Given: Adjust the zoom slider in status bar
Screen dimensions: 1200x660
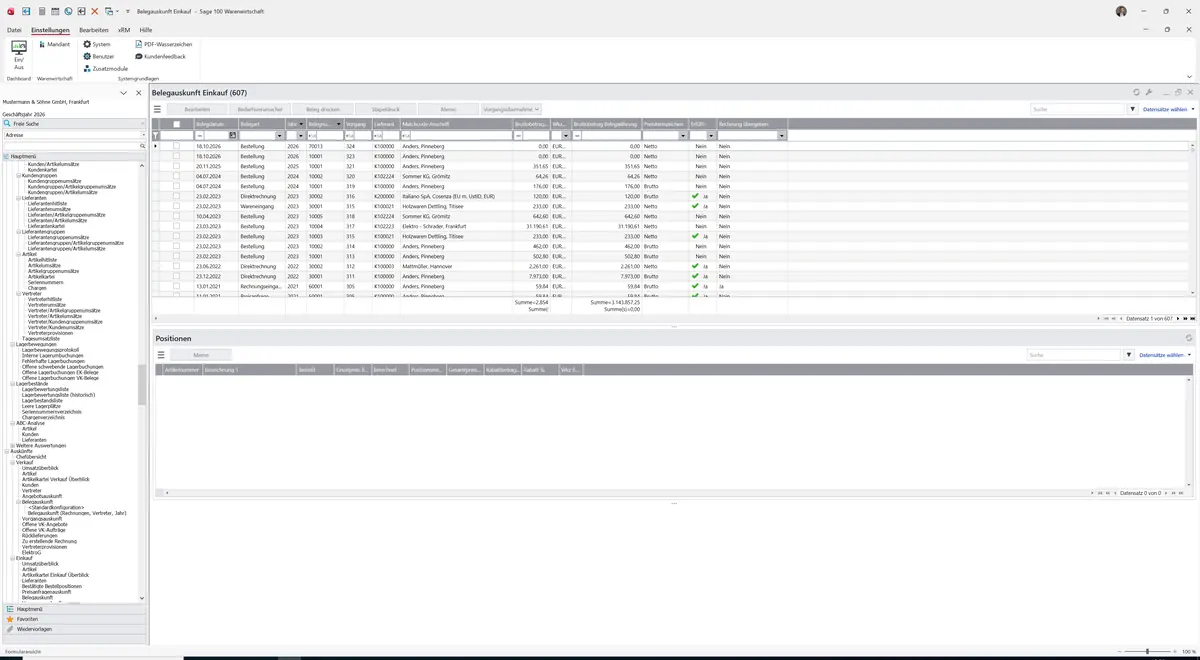Looking at the screenshot, I should coord(1147,651).
